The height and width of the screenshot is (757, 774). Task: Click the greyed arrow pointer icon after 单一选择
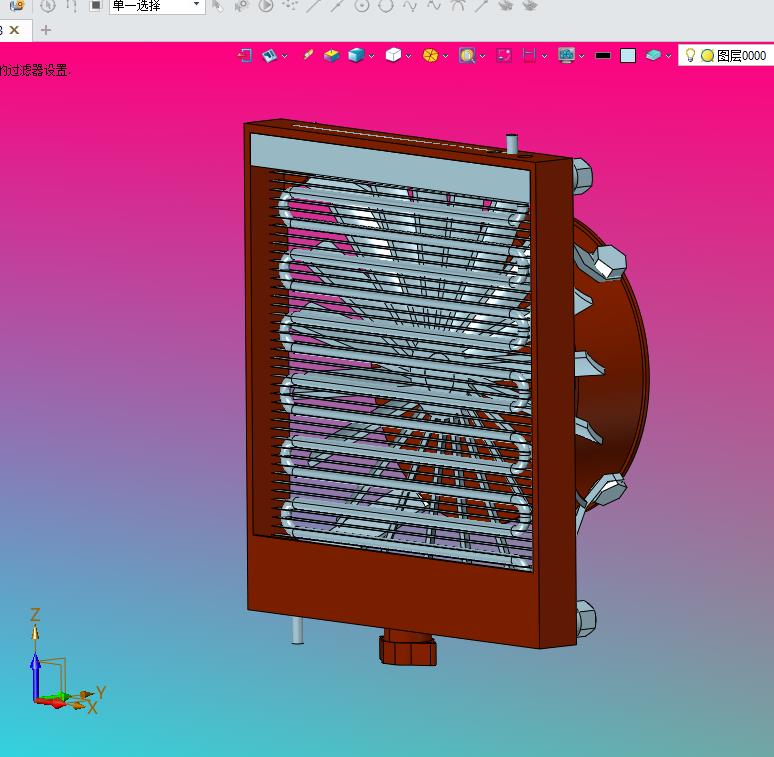[x=218, y=5]
